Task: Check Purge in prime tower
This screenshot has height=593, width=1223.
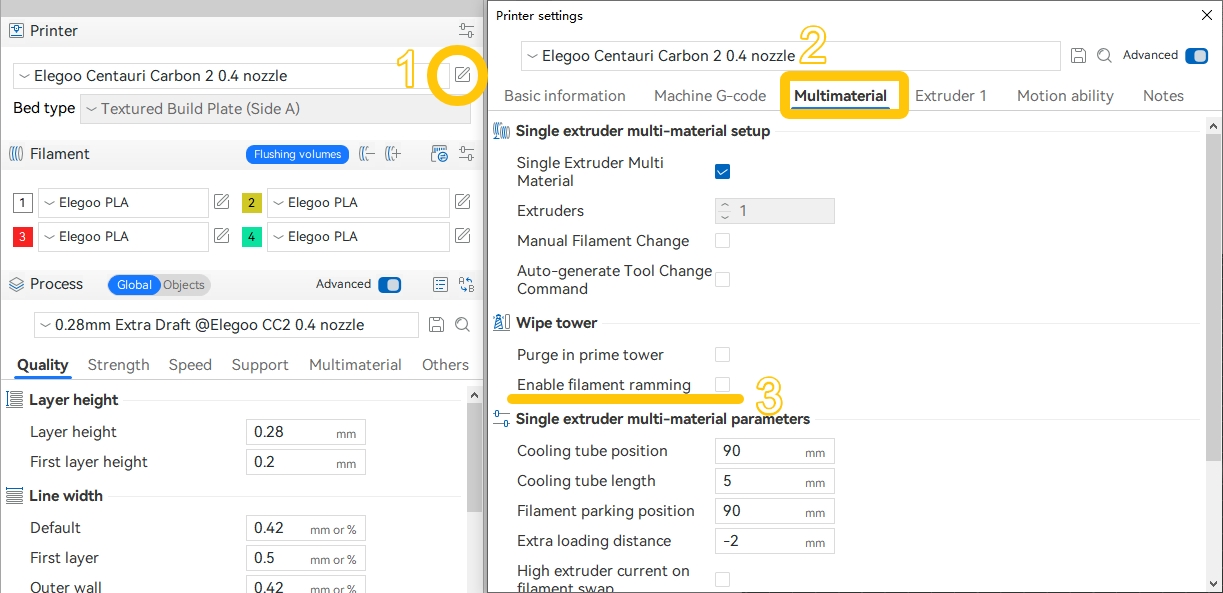Action: pos(722,355)
